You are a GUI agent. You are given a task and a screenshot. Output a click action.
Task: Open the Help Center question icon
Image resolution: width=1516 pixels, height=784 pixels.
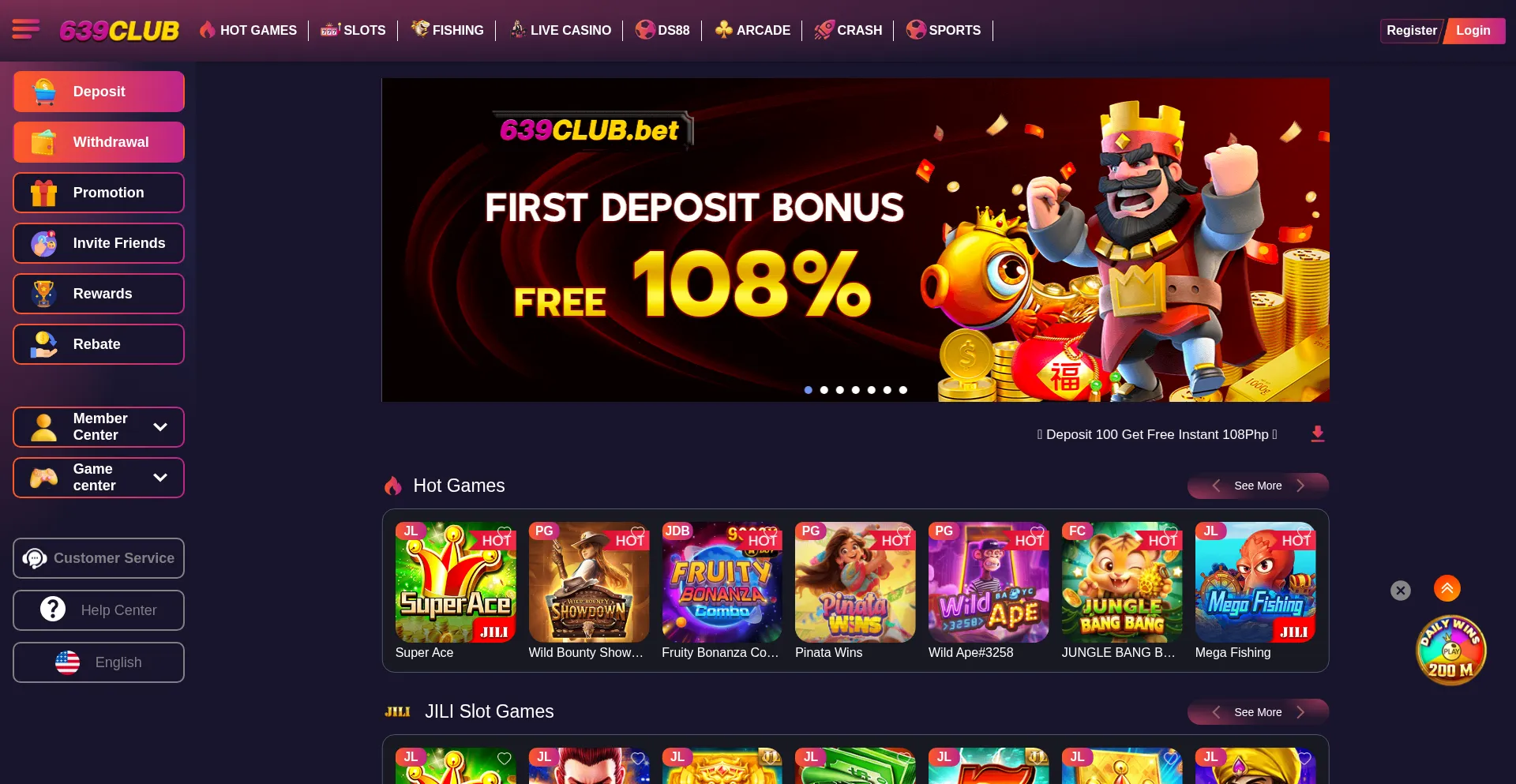click(x=53, y=610)
